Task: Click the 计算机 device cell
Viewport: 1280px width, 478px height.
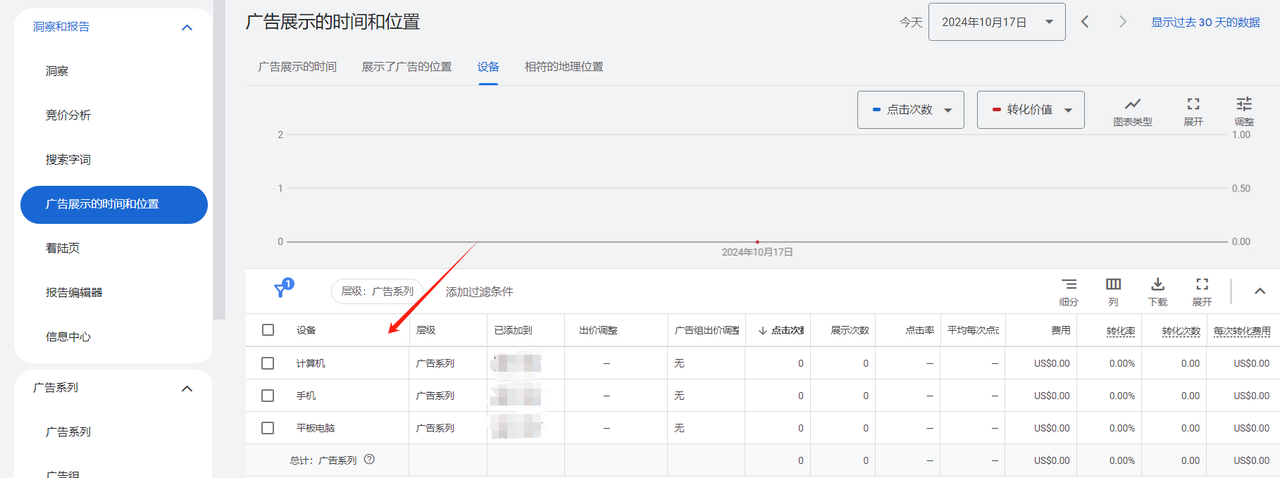Action: point(311,363)
